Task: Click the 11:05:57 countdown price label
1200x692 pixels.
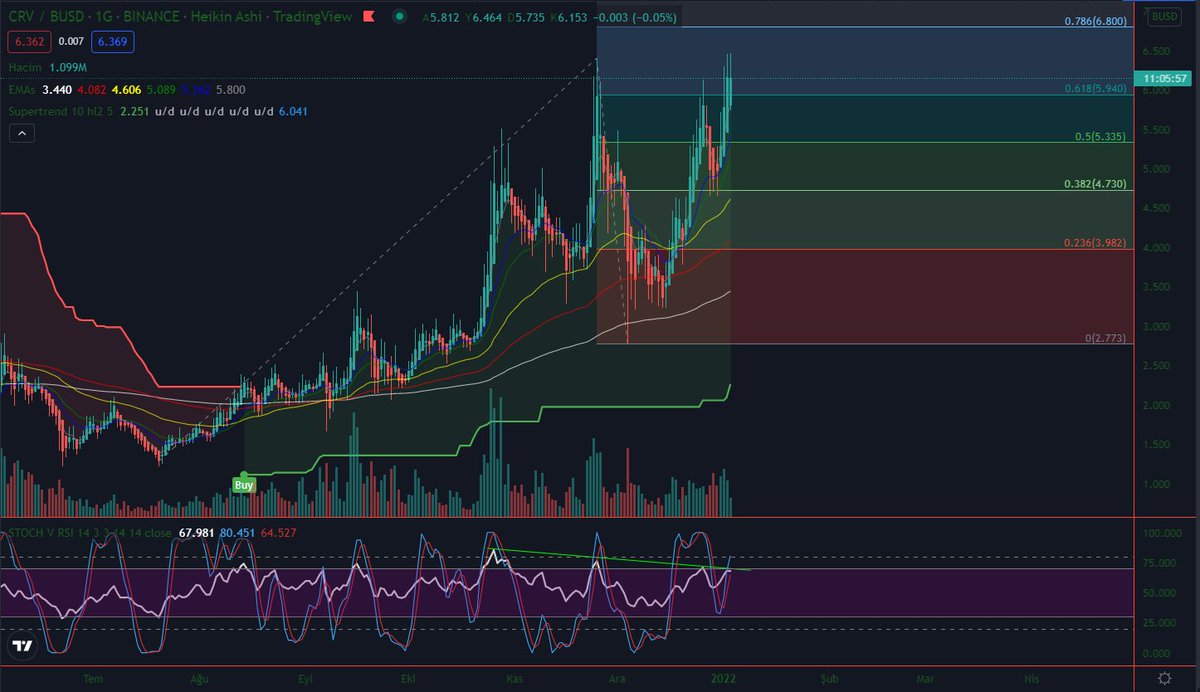Action: tap(1162, 77)
